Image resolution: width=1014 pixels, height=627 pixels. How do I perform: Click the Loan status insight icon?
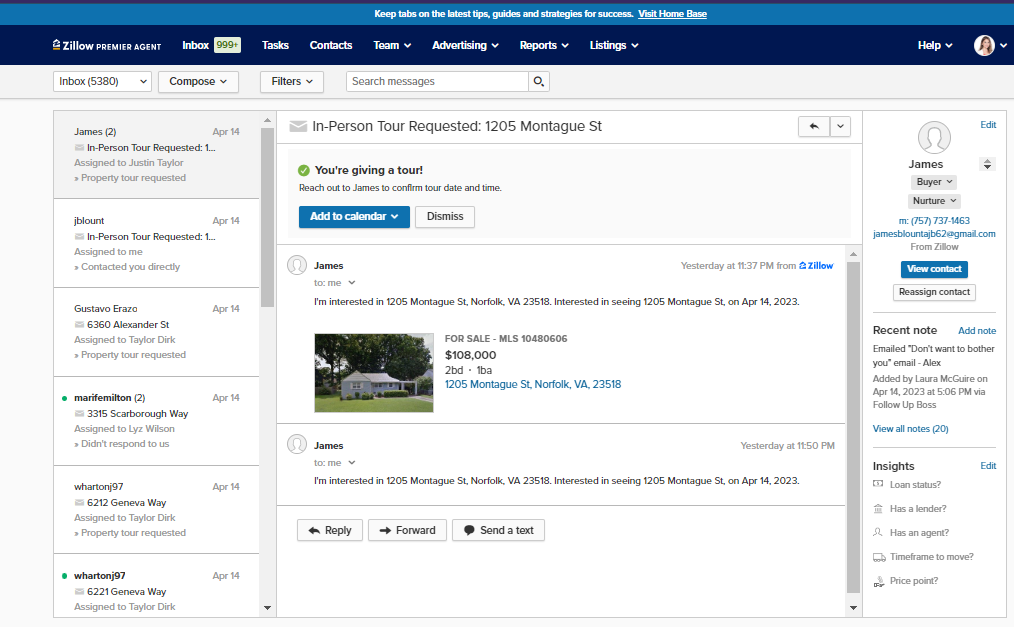(878, 484)
